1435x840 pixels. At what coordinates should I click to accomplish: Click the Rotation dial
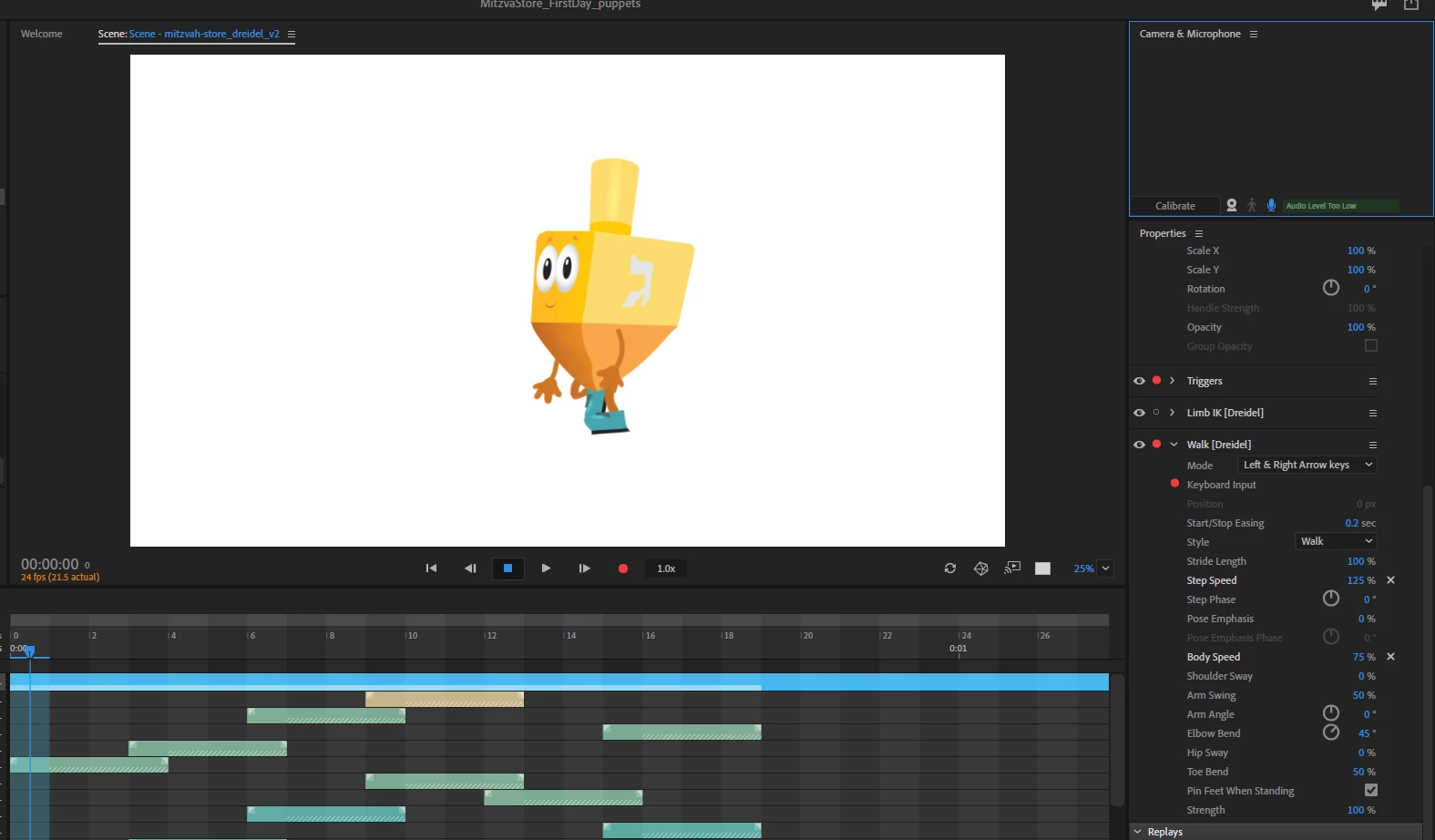pyautogui.click(x=1331, y=288)
